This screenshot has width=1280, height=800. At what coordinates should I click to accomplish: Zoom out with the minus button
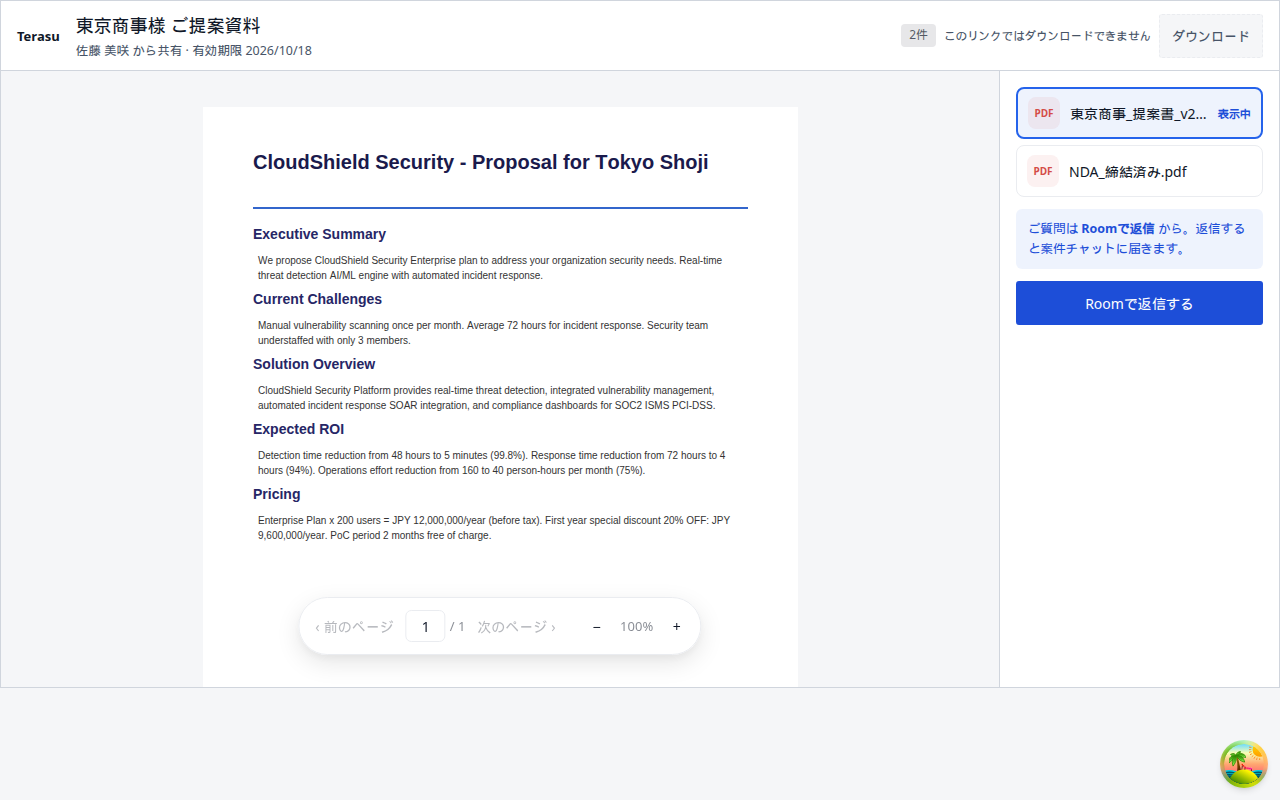tap(597, 627)
